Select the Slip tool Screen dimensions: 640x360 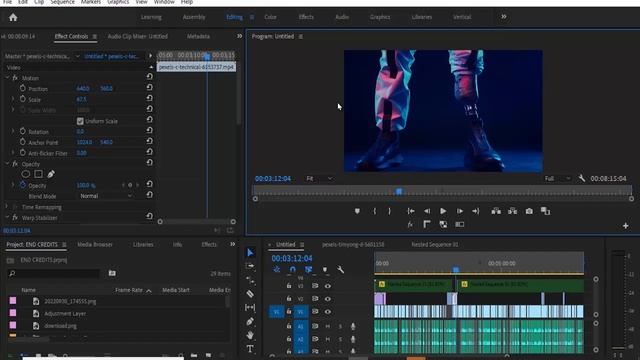point(250,307)
